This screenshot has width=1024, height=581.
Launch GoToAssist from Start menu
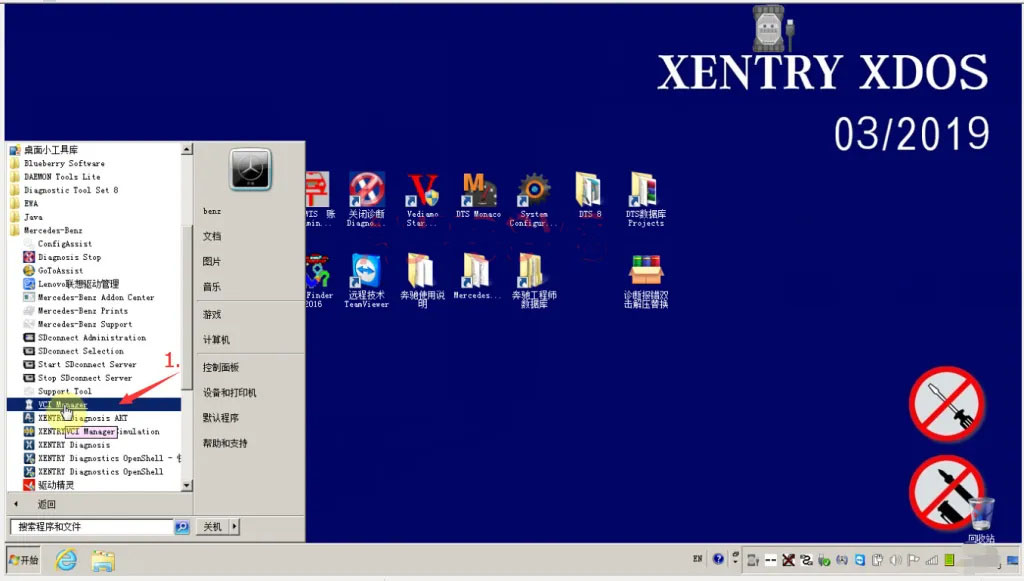tap(54, 270)
